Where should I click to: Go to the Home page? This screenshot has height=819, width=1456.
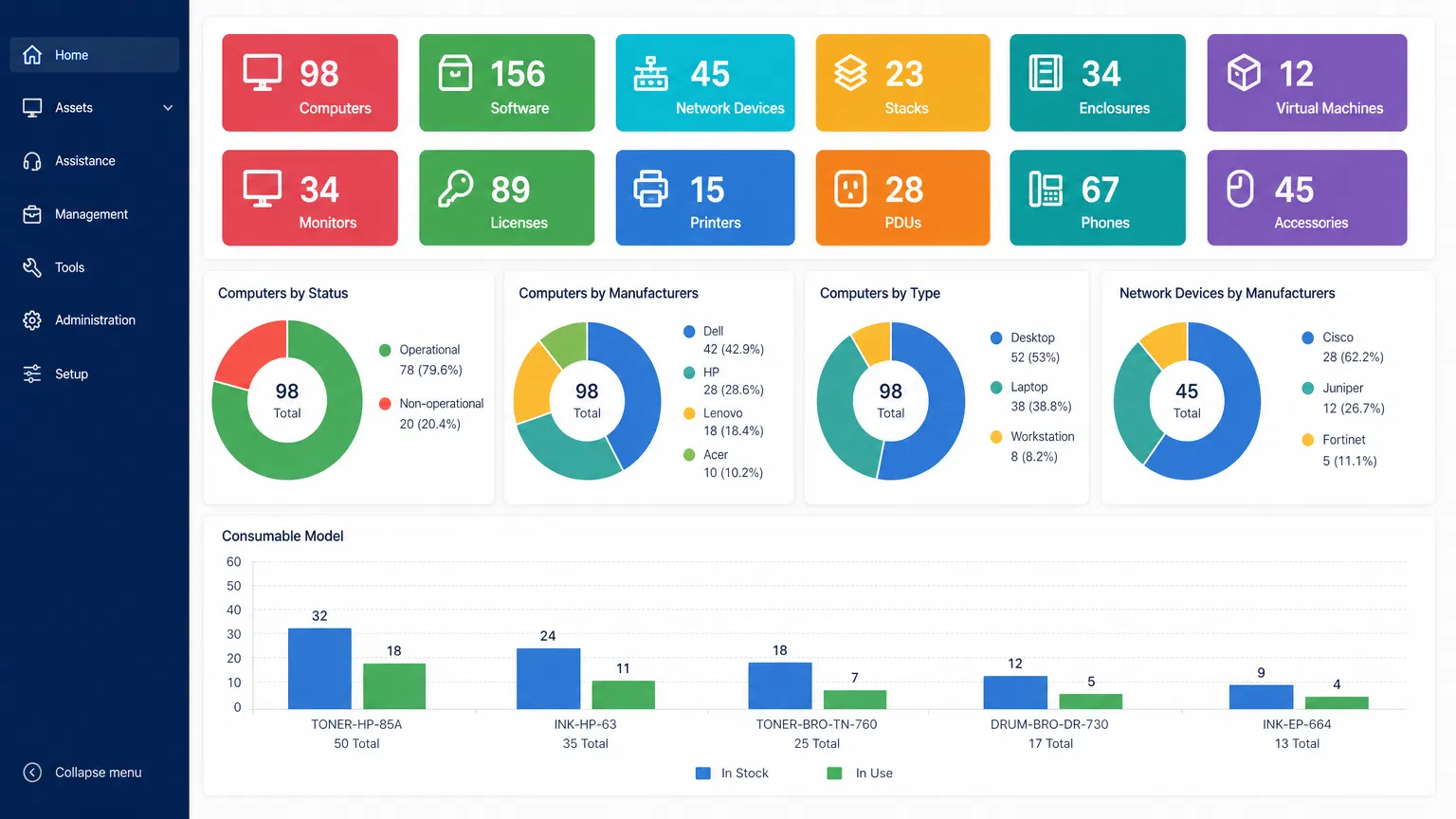coord(71,55)
